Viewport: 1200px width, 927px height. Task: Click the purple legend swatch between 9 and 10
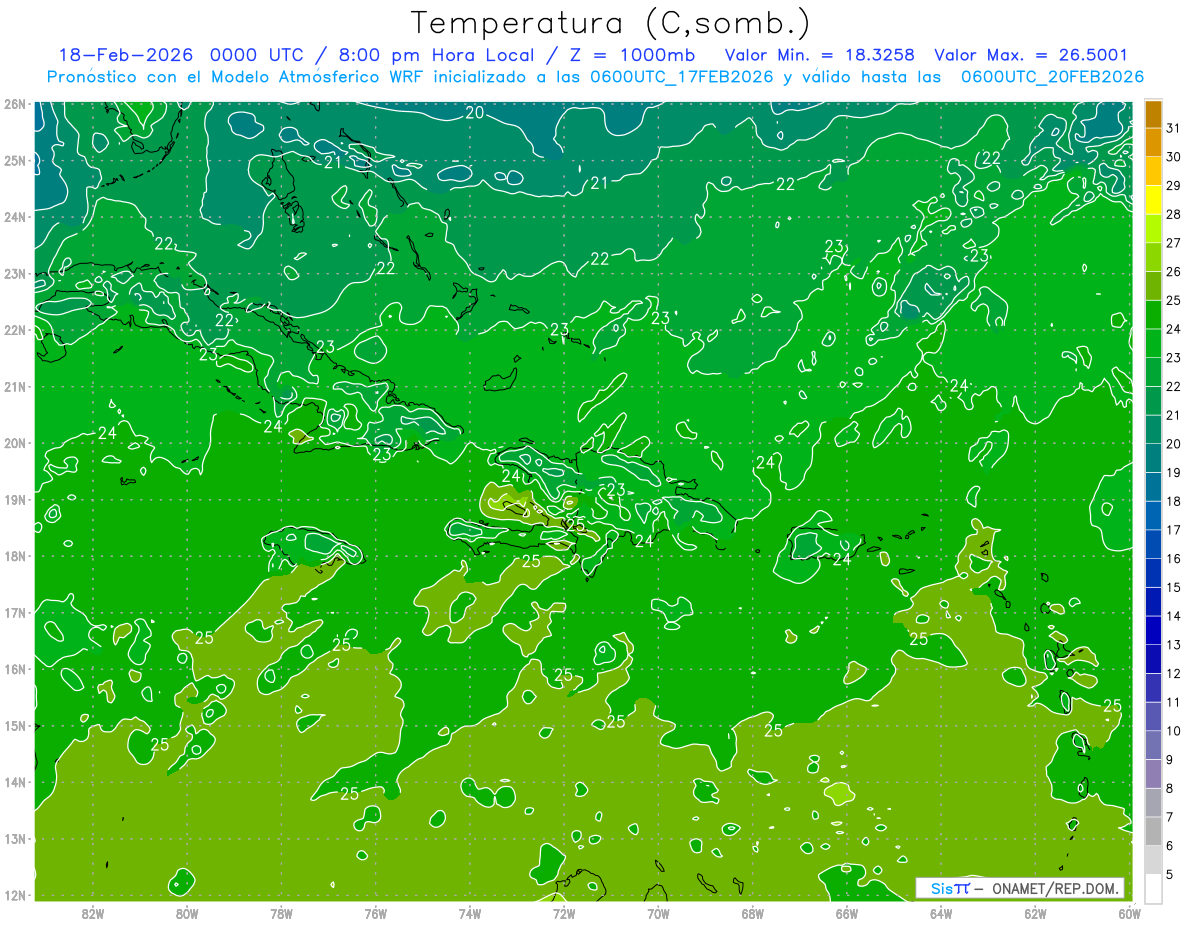pyautogui.click(x=1153, y=745)
